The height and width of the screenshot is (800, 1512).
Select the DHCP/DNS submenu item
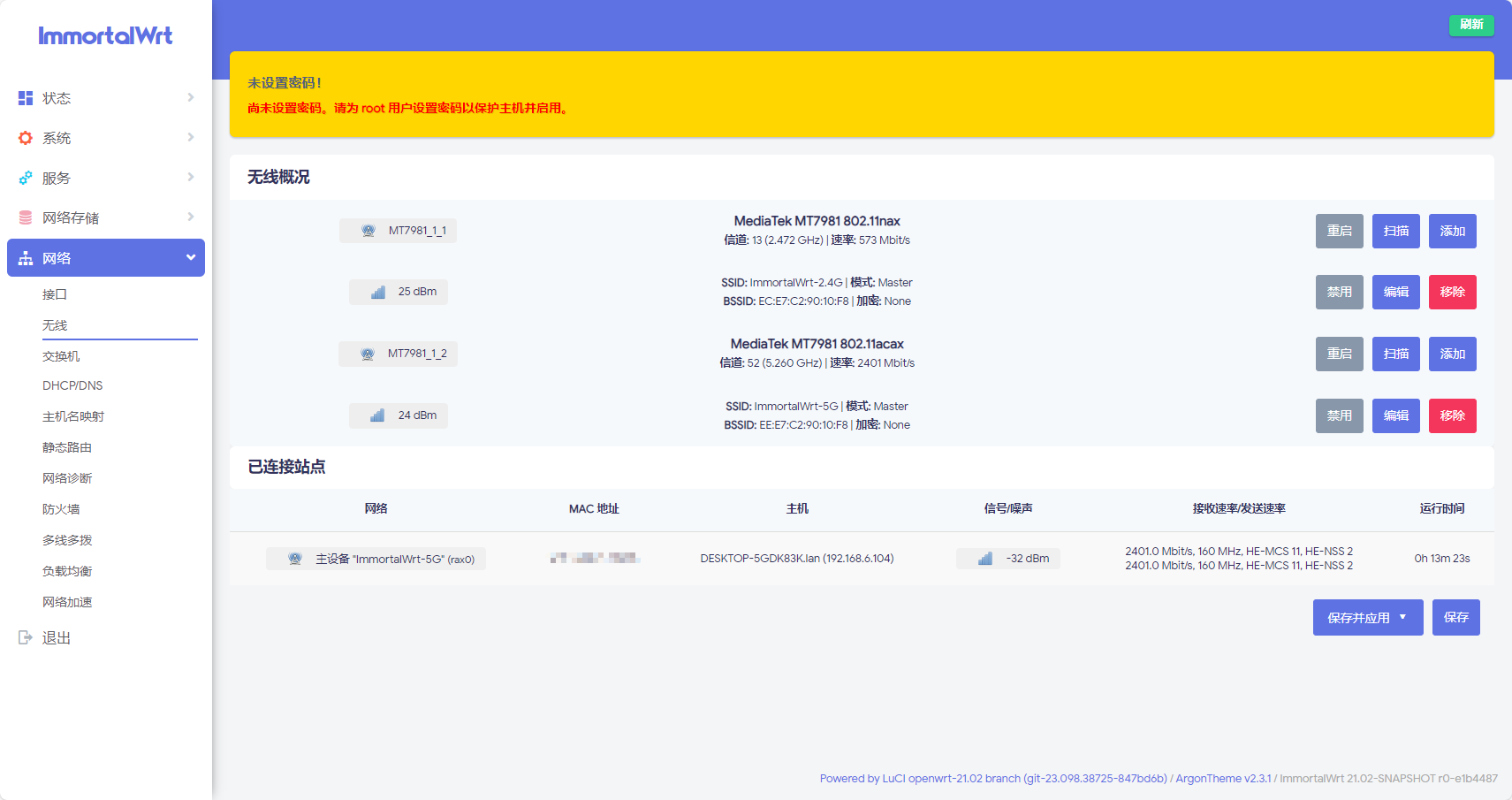point(72,385)
